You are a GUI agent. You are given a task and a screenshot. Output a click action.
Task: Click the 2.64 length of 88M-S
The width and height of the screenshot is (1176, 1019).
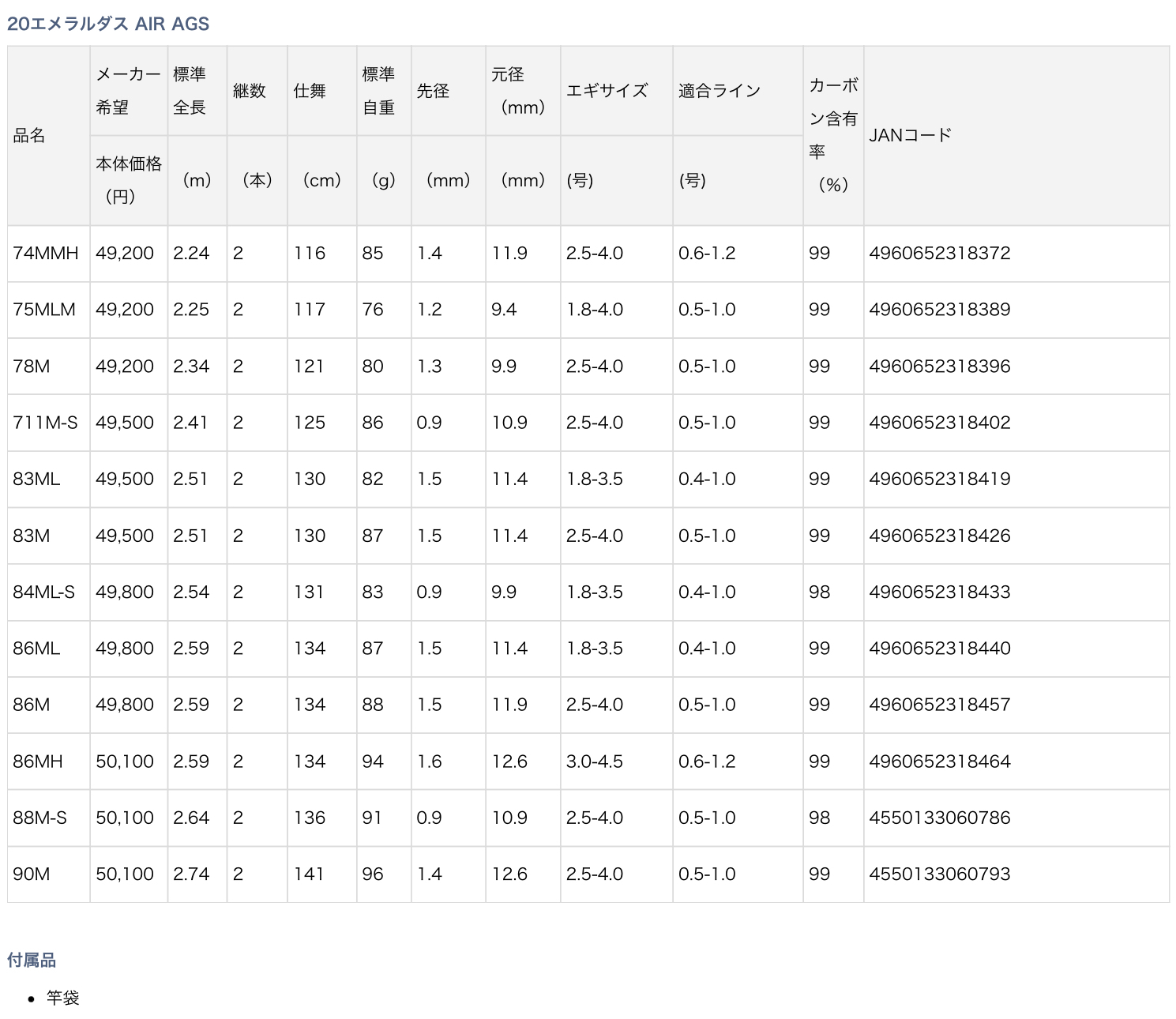tap(191, 818)
